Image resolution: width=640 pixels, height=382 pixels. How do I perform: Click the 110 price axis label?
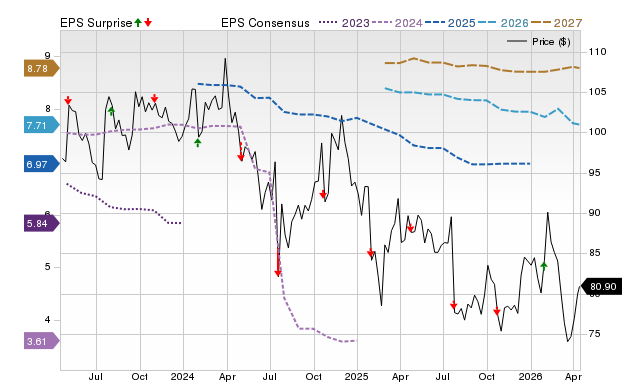click(597, 52)
